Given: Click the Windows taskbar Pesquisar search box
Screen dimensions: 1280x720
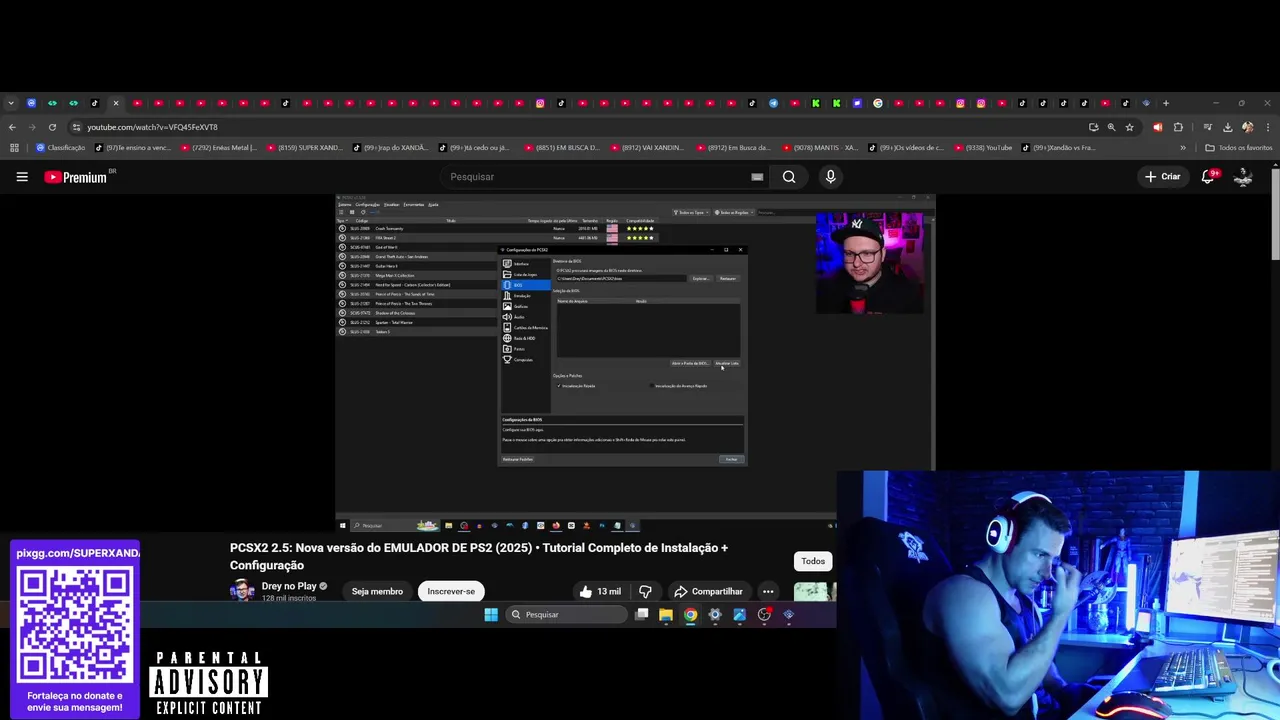Looking at the screenshot, I should (x=567, y=615).
